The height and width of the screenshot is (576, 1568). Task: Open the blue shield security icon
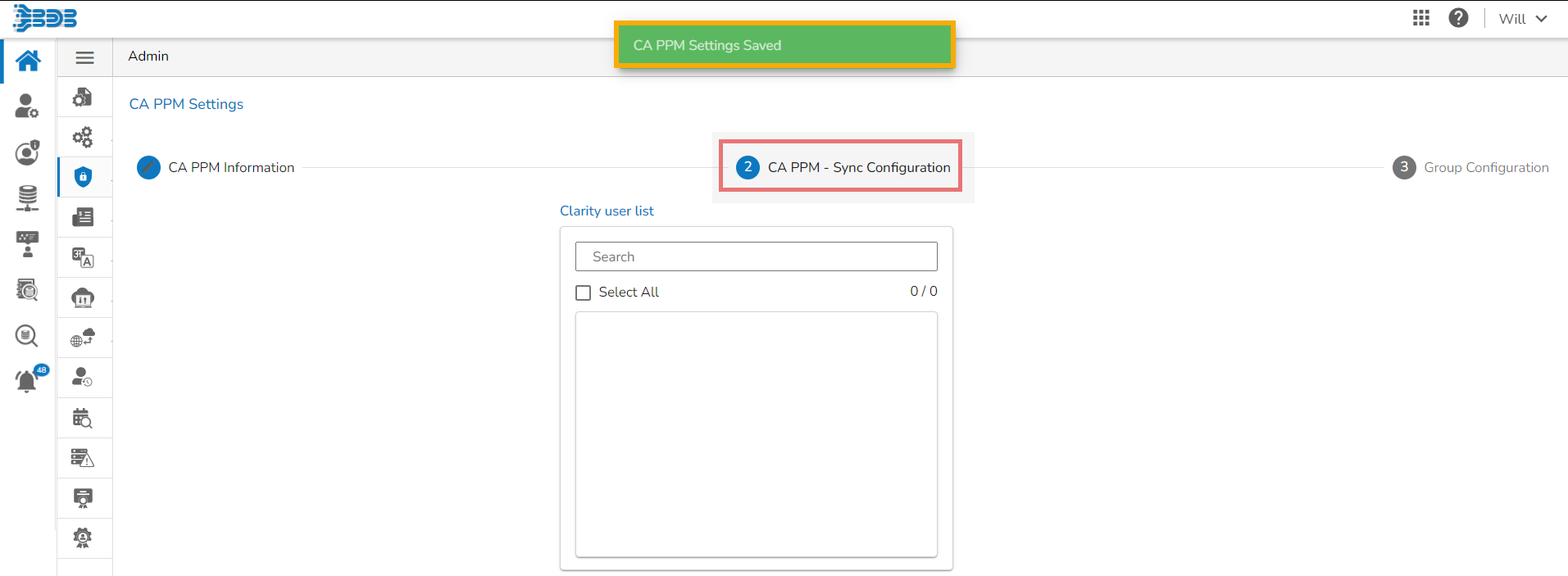point(83,177)
